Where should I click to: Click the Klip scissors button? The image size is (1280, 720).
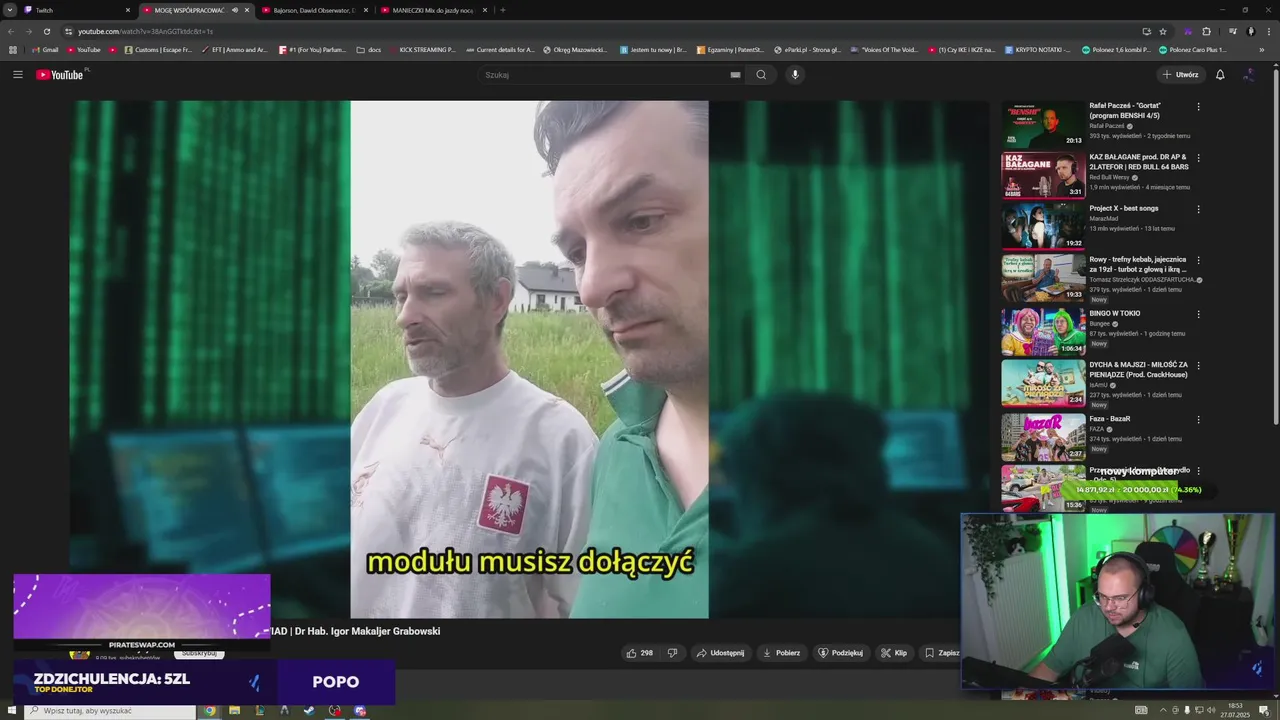894,653
